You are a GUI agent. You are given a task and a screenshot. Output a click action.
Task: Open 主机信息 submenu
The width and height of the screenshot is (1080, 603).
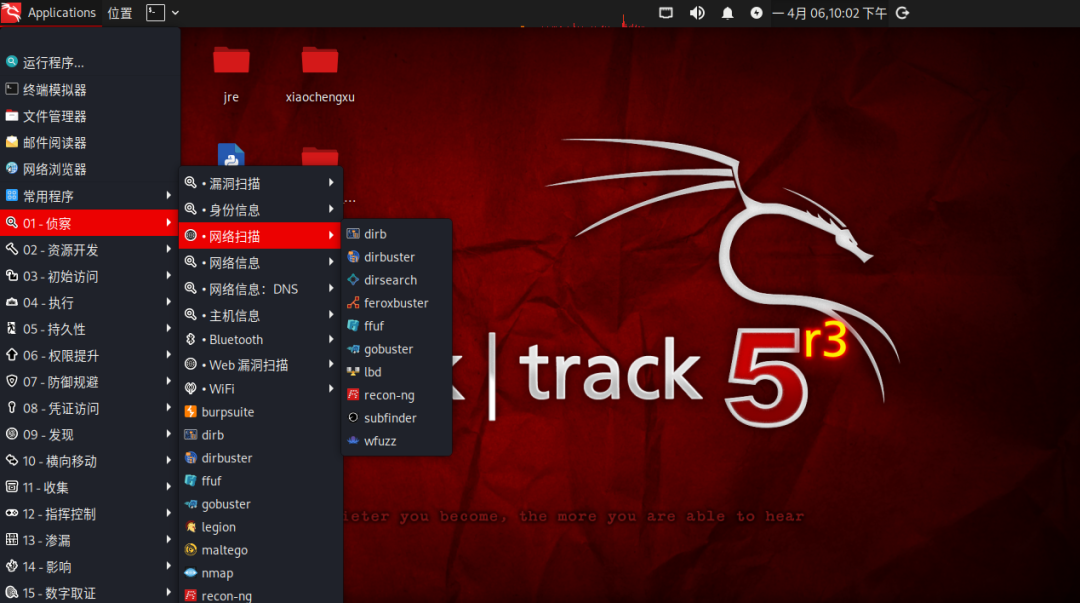260,316
